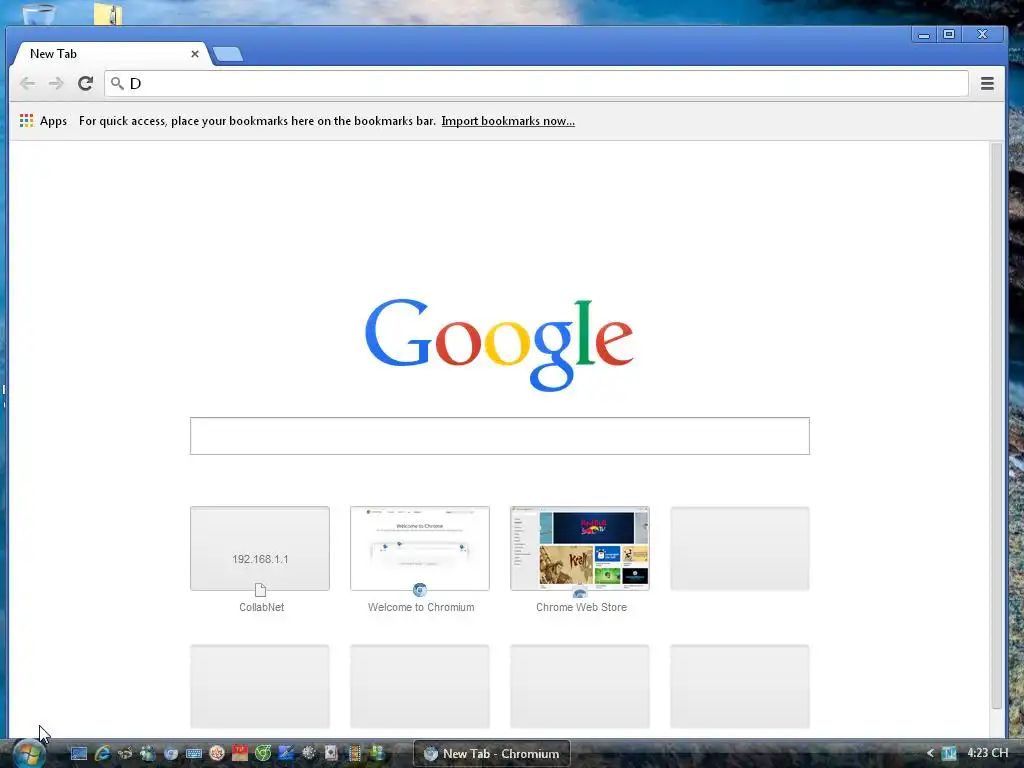Open the Windows Start menu
The image size is (1024, 768).
pyautogui.click(x=29, y=754)
